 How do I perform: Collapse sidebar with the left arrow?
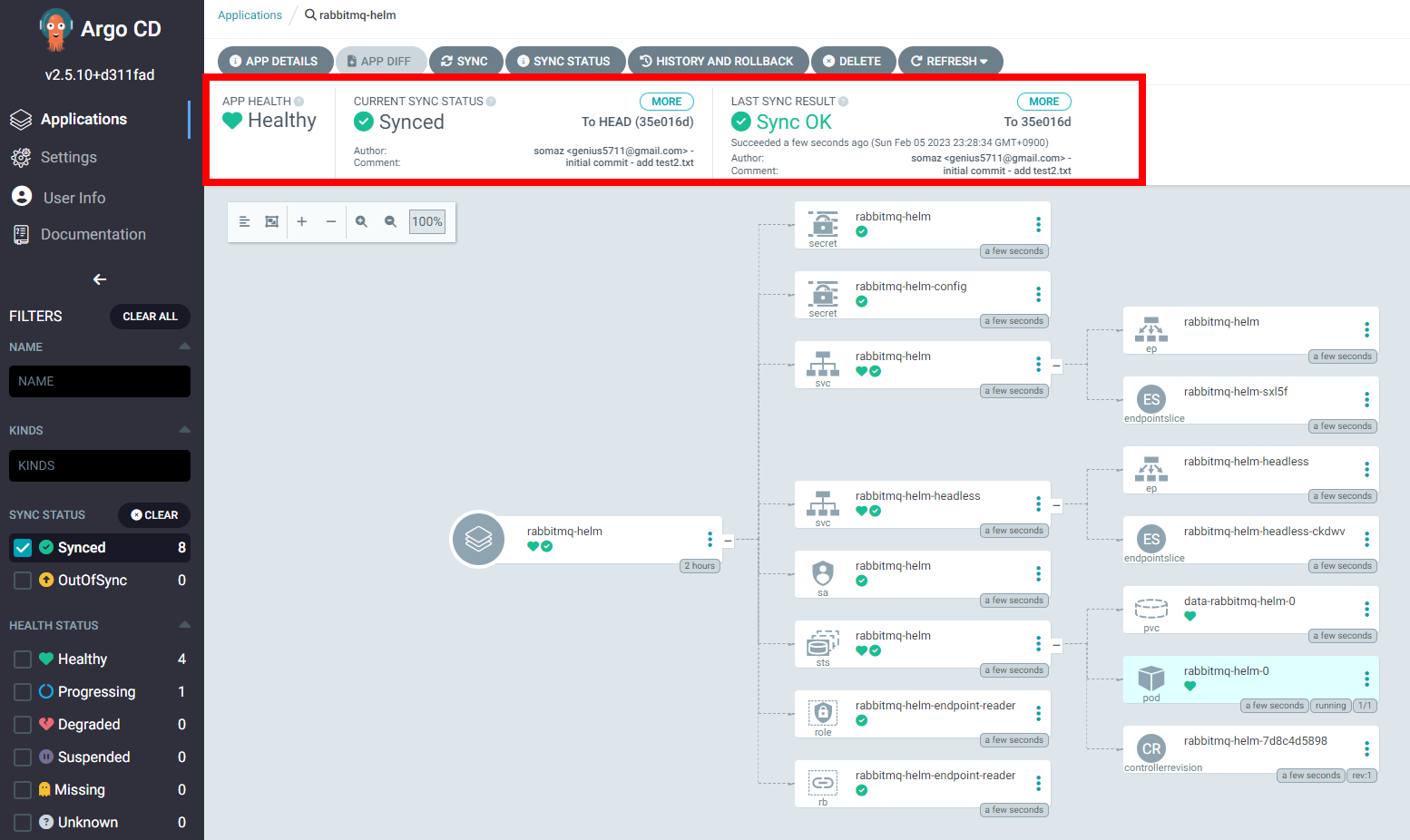[x=100, y=279]
